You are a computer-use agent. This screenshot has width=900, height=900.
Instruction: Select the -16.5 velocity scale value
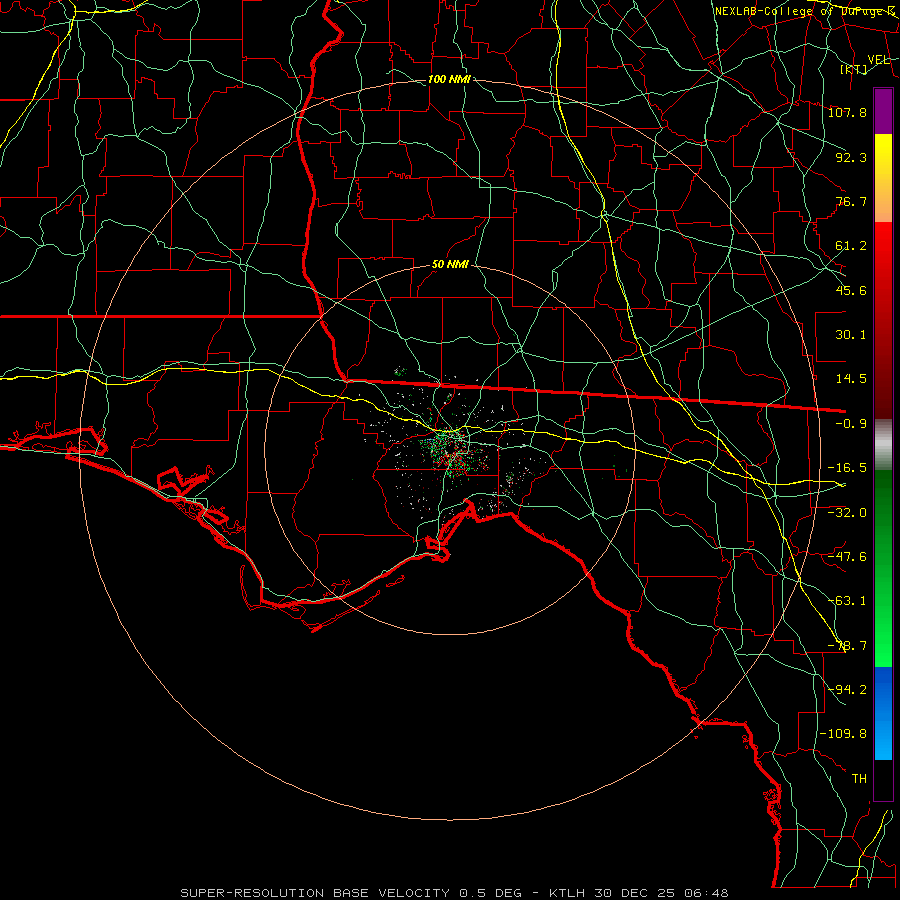point(847,468)
